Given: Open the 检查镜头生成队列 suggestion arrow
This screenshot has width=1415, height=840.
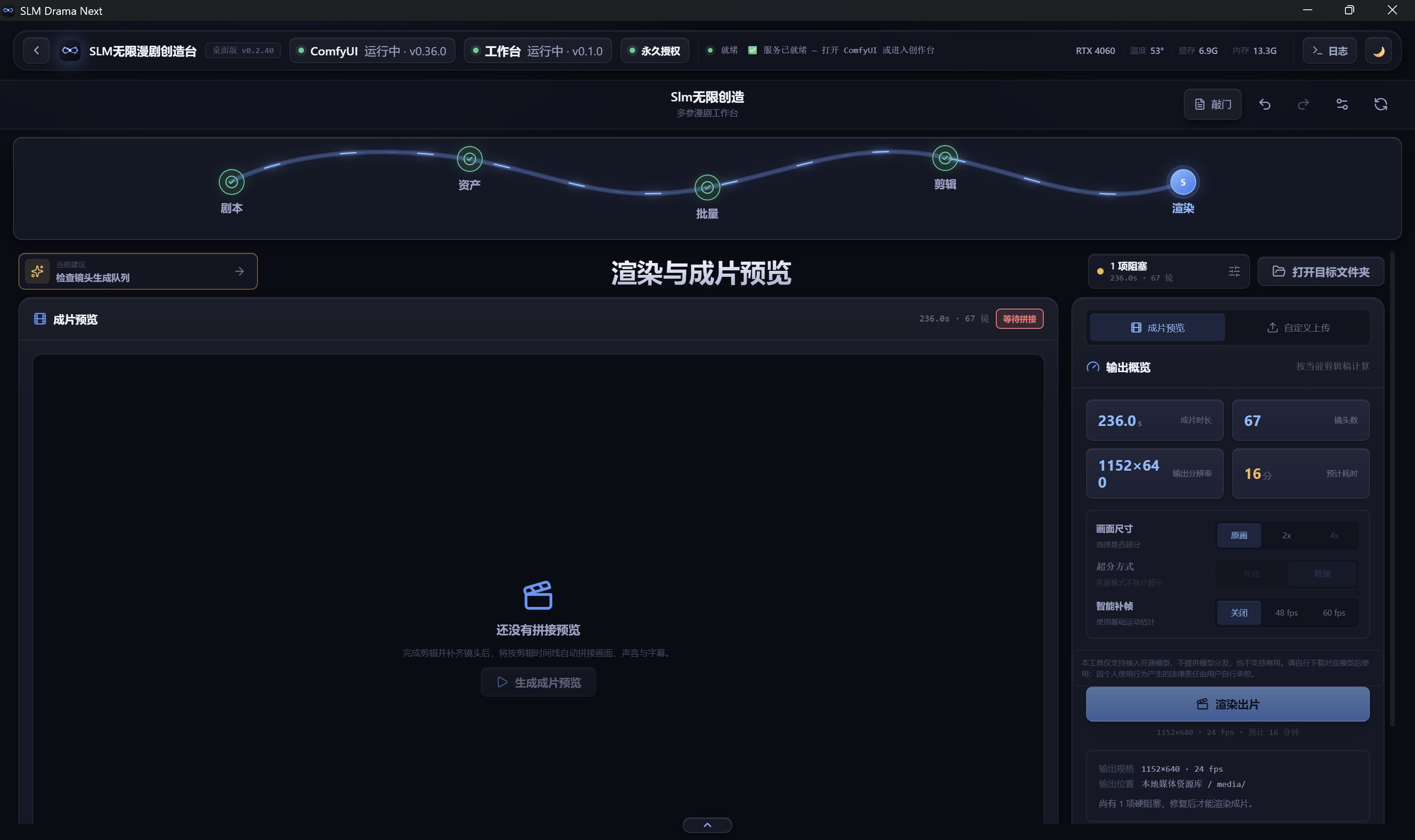Looking at the screenshot, I should [x=240, y=271].
